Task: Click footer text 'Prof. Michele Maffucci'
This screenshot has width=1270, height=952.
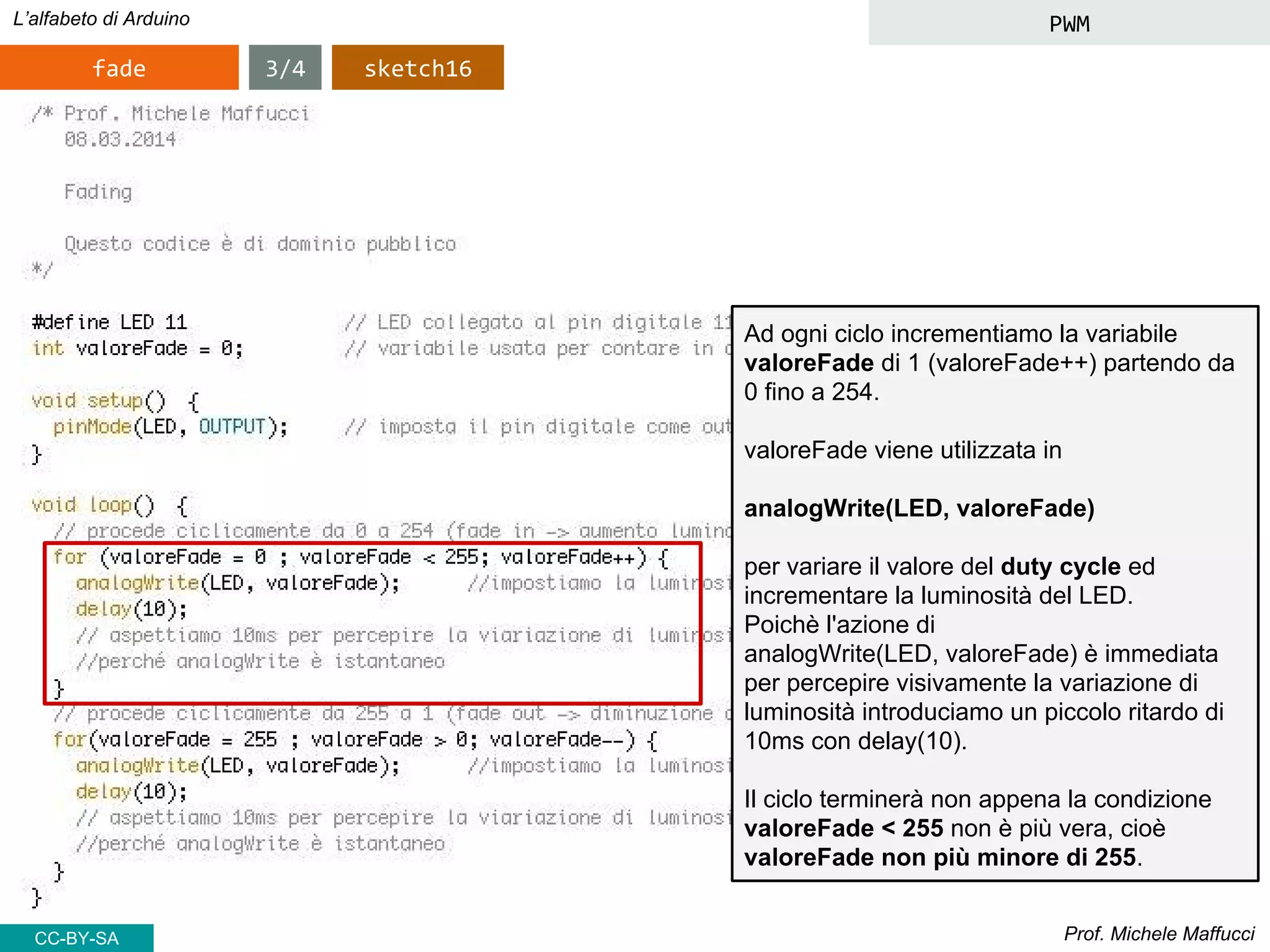Action: [x=1159, y=933]
